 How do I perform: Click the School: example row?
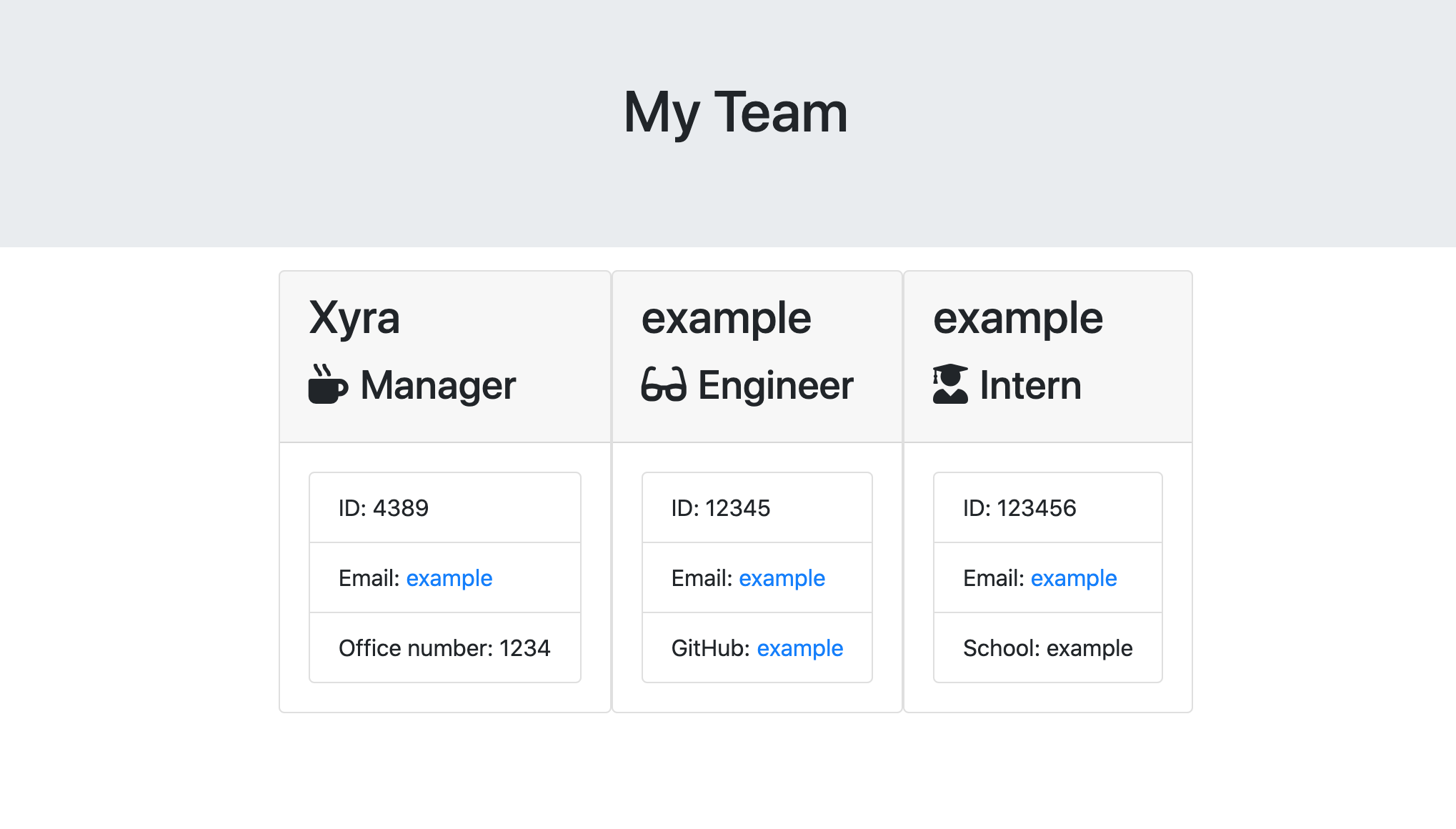coord(1048,647)
